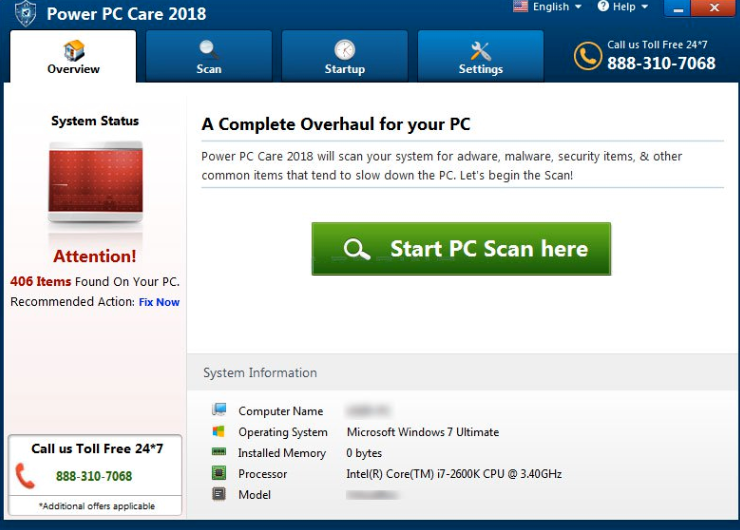740x530 pixels.
Task: Click the Computer Name monitor icon
Action: (x=219, y=411)
